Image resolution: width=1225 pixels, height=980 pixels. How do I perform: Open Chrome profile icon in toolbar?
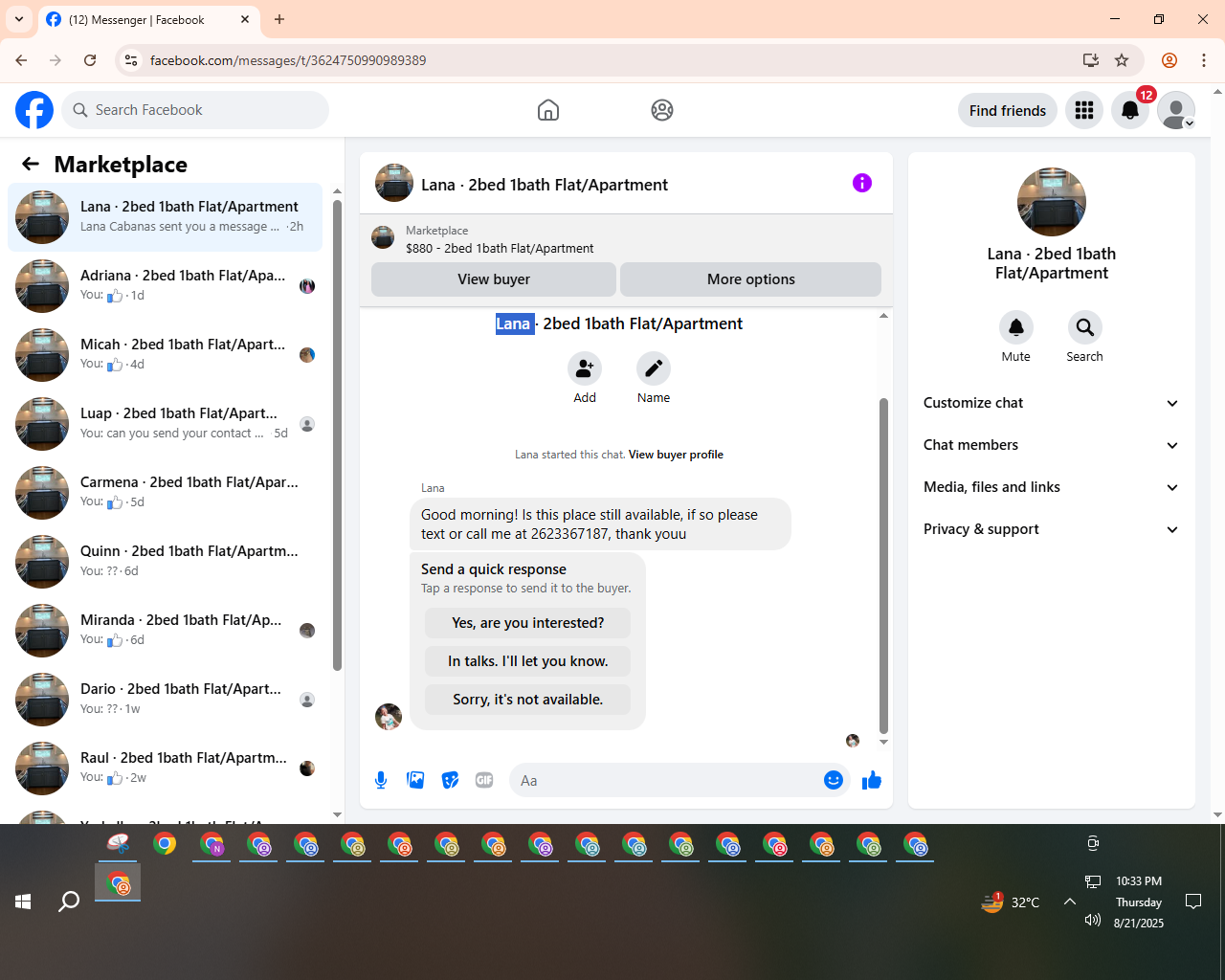point(1169,60)
